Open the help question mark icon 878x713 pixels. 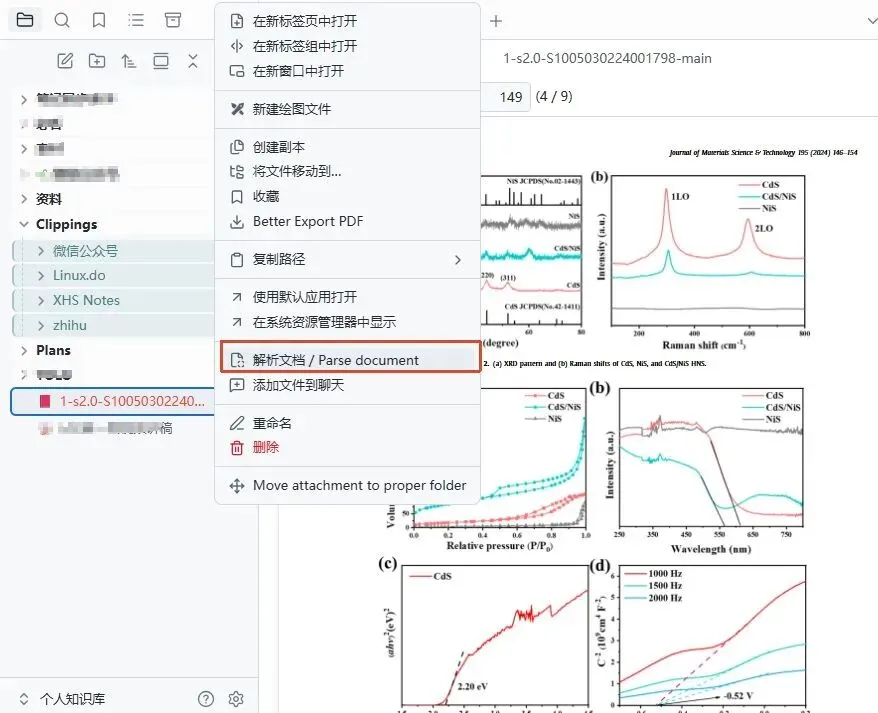click(x=206, y=698)
